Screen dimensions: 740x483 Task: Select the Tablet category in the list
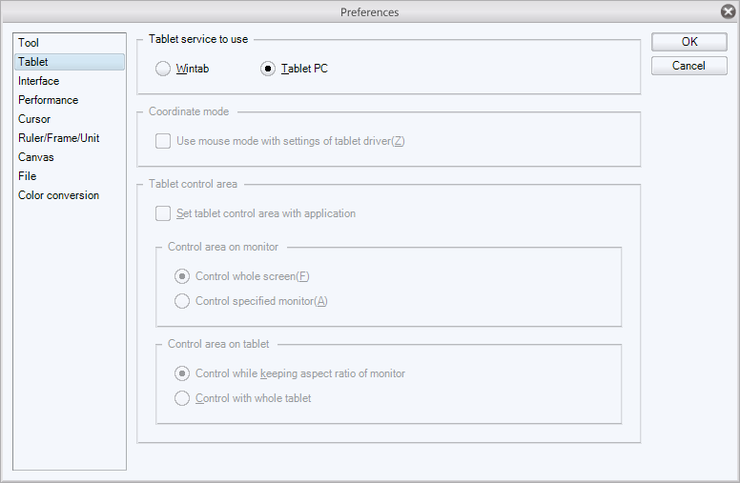pos(69,62)
